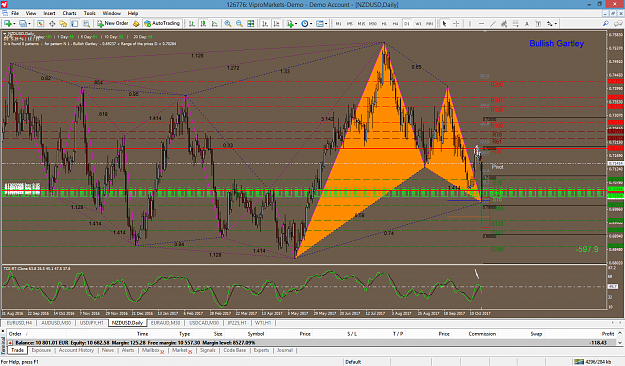
Task: Click the chat speech bubble icon
Action: [x=617, y=24]
